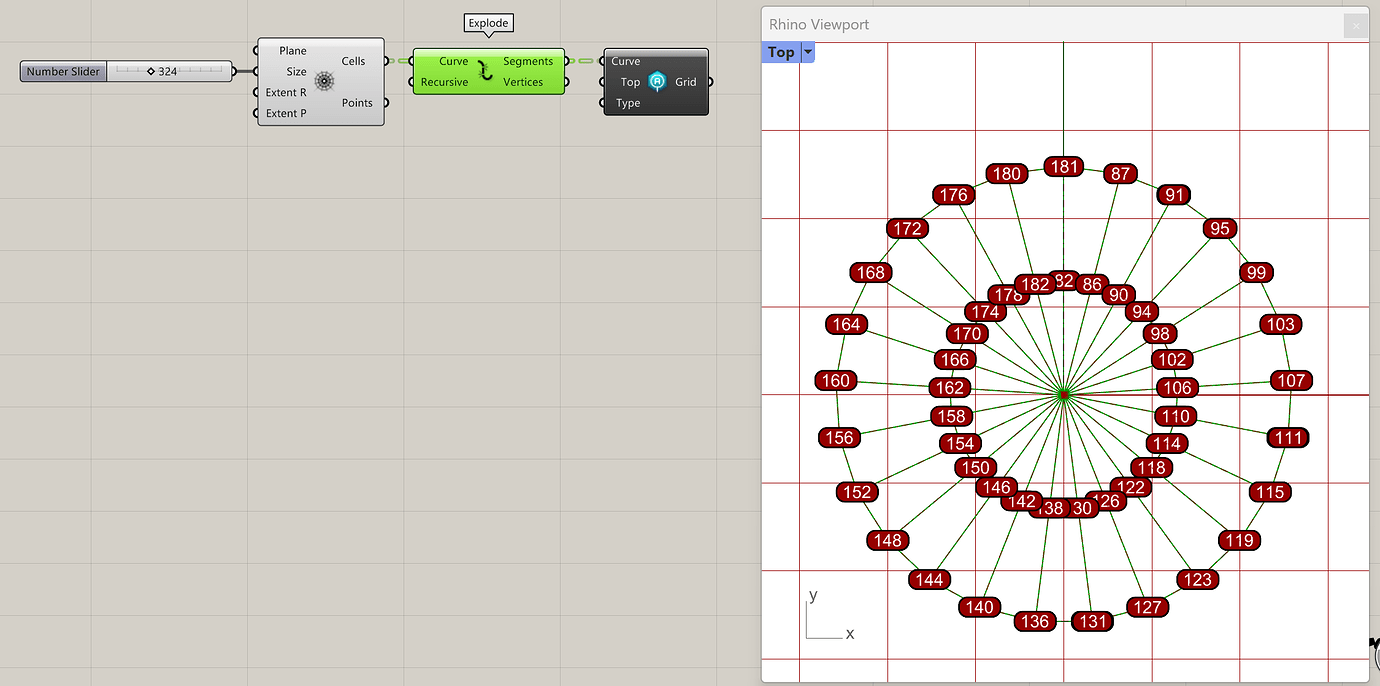The image size is (1380, 686).
Task: Click point tag 103 in viewport
Action: (x=1280, y=324)
